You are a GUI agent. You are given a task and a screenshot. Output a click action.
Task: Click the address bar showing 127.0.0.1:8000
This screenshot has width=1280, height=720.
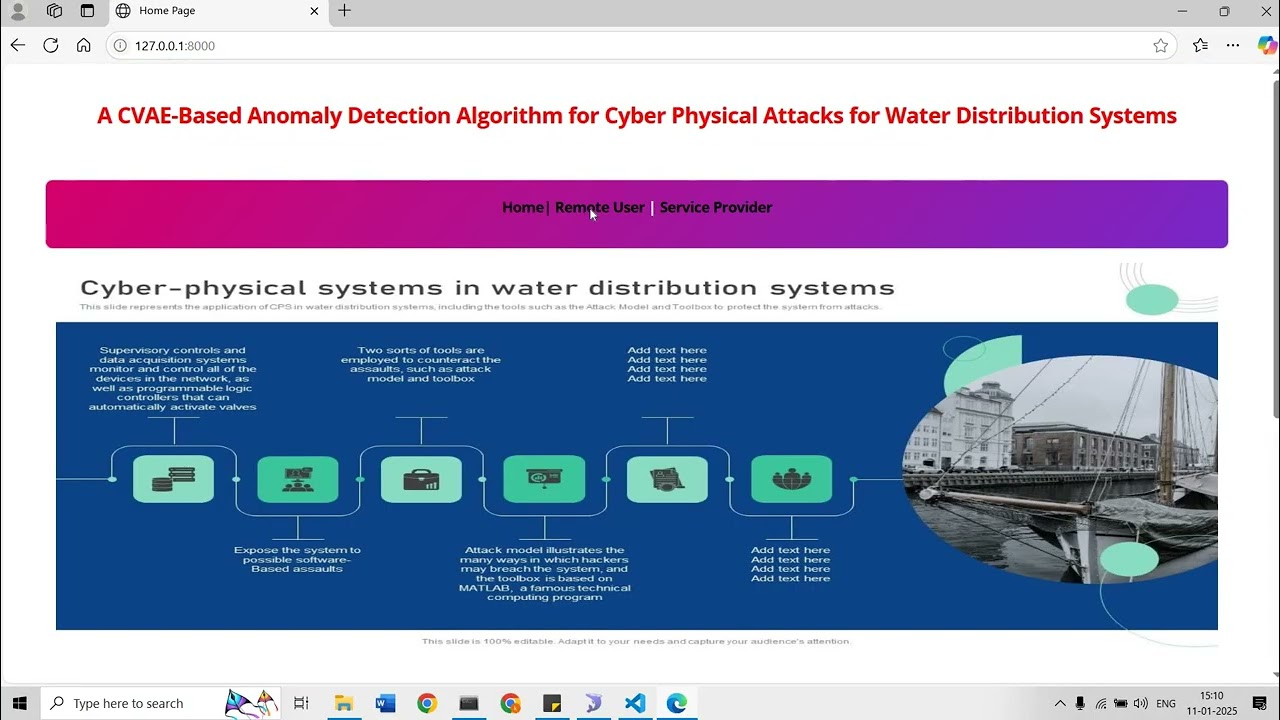640,46
